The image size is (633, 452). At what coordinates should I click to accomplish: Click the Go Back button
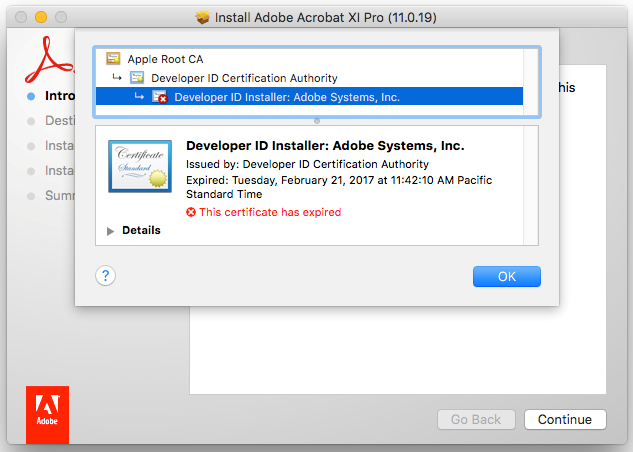pos(476,420)
